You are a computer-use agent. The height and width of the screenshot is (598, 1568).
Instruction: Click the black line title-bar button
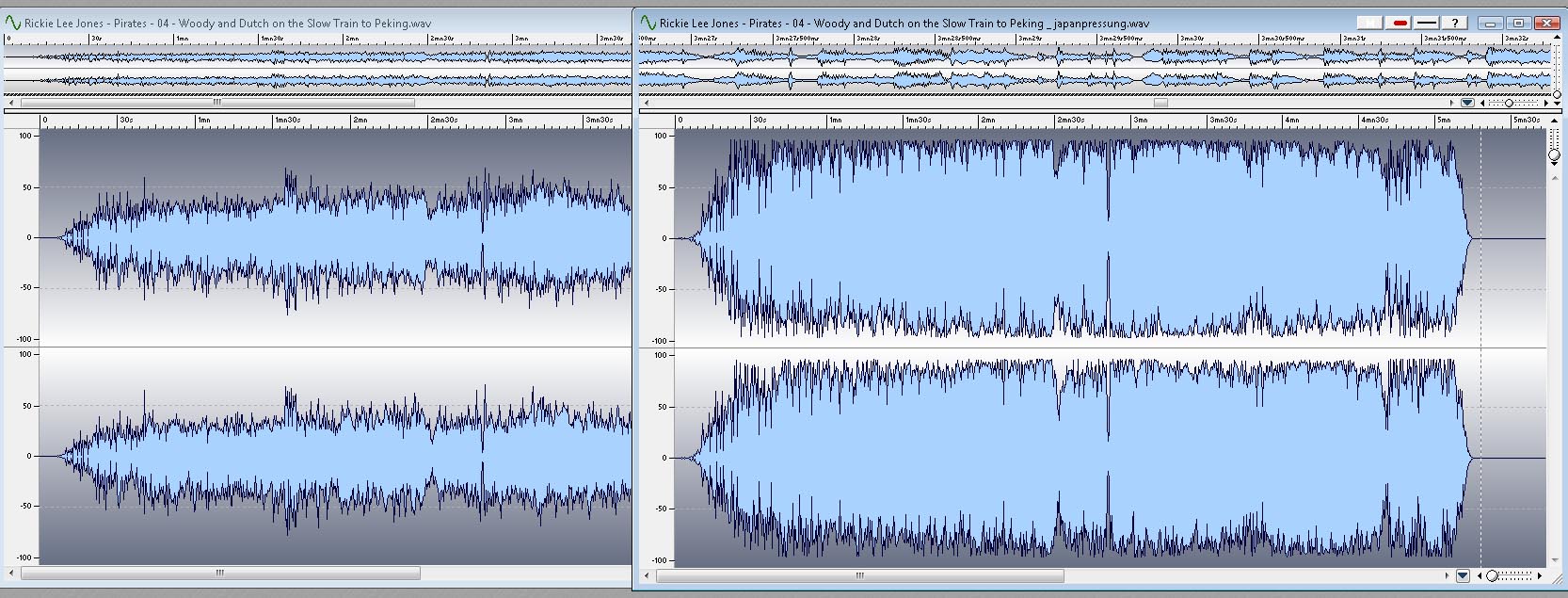pyautogui.click(x=1427, y=23)
